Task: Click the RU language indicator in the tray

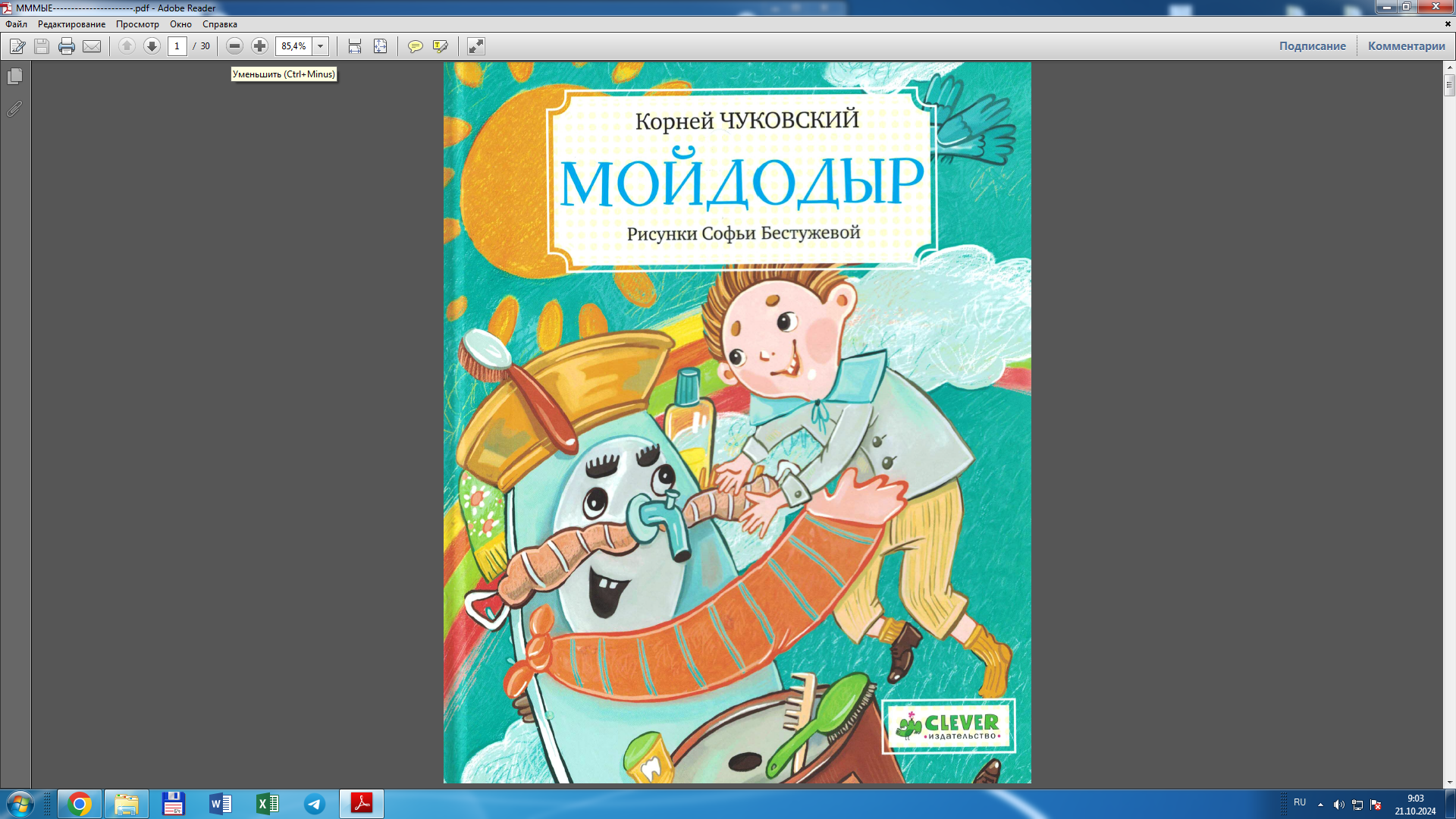Action: click(1300, 802)
